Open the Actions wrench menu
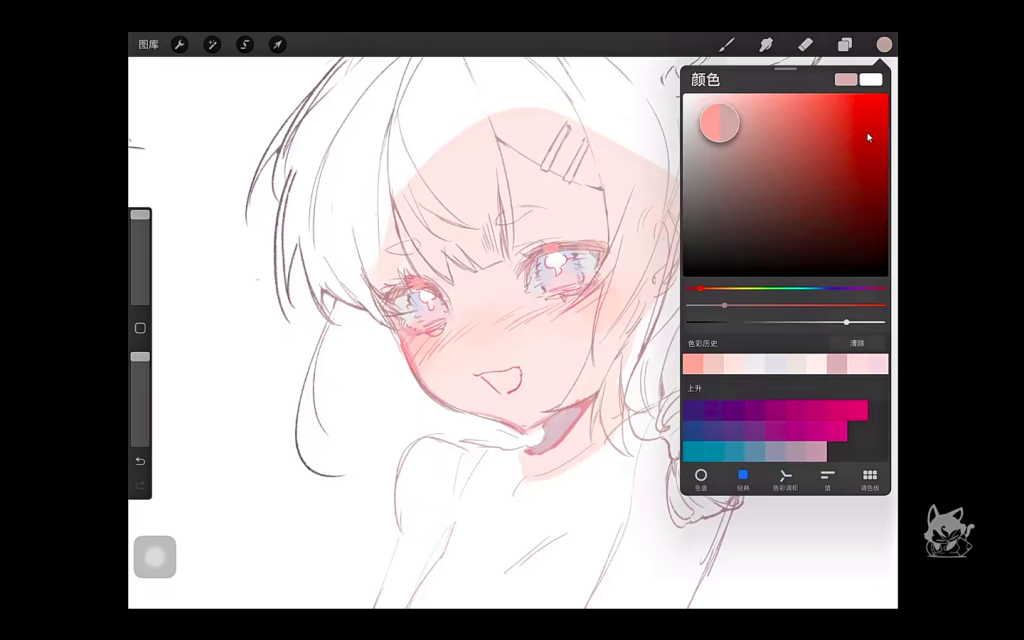The image size is (1024, 640). 179,45
